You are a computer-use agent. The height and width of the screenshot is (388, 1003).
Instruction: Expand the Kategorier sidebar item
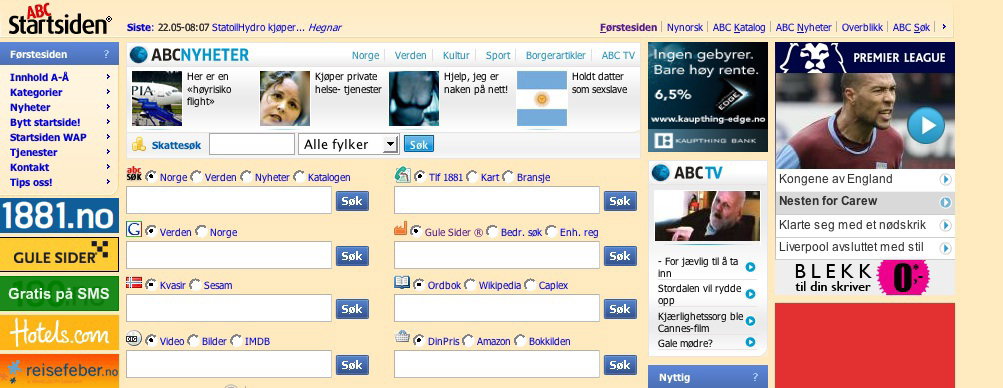coord(108,92)
